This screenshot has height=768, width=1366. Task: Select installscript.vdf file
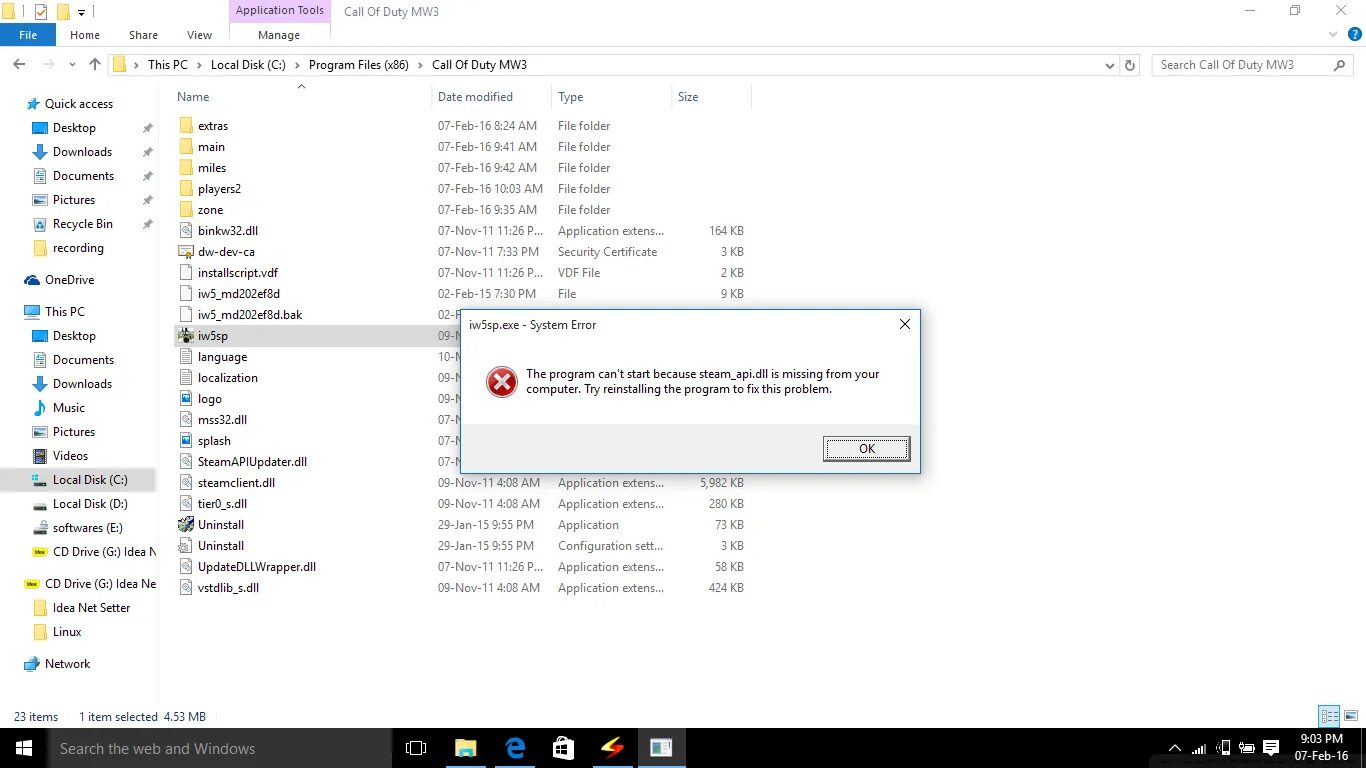click(238, 273)
